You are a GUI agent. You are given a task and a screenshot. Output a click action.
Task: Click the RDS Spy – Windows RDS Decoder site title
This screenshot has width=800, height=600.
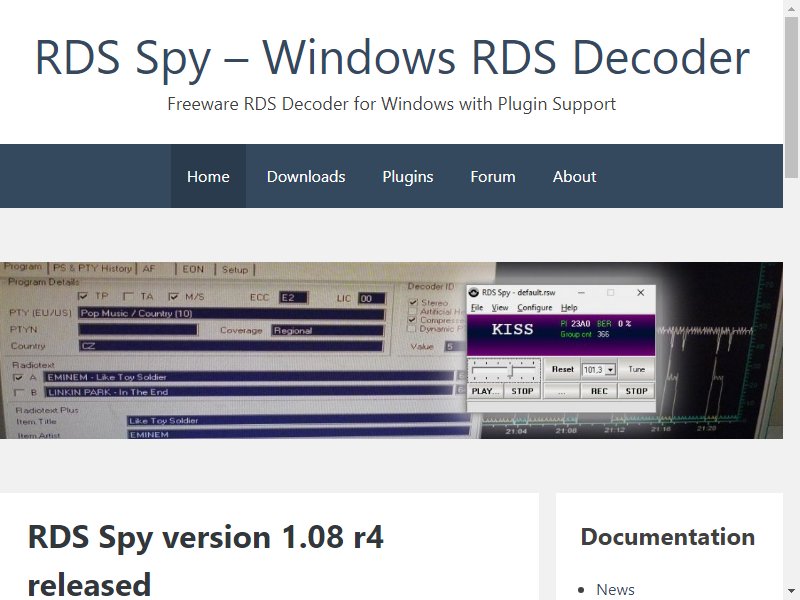point(392,57)
